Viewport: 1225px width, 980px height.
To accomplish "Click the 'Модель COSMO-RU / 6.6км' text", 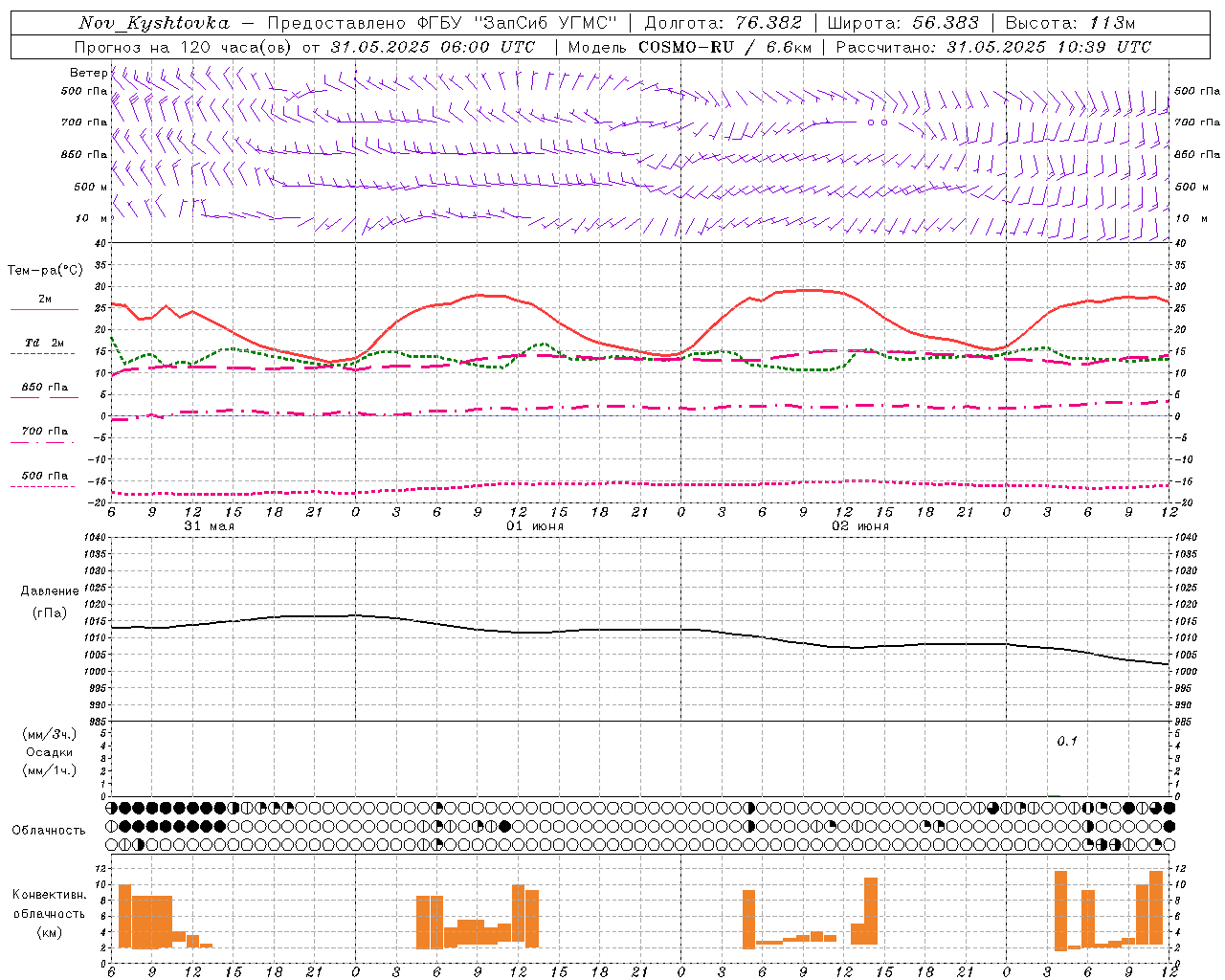I will [x=690, y=47].
